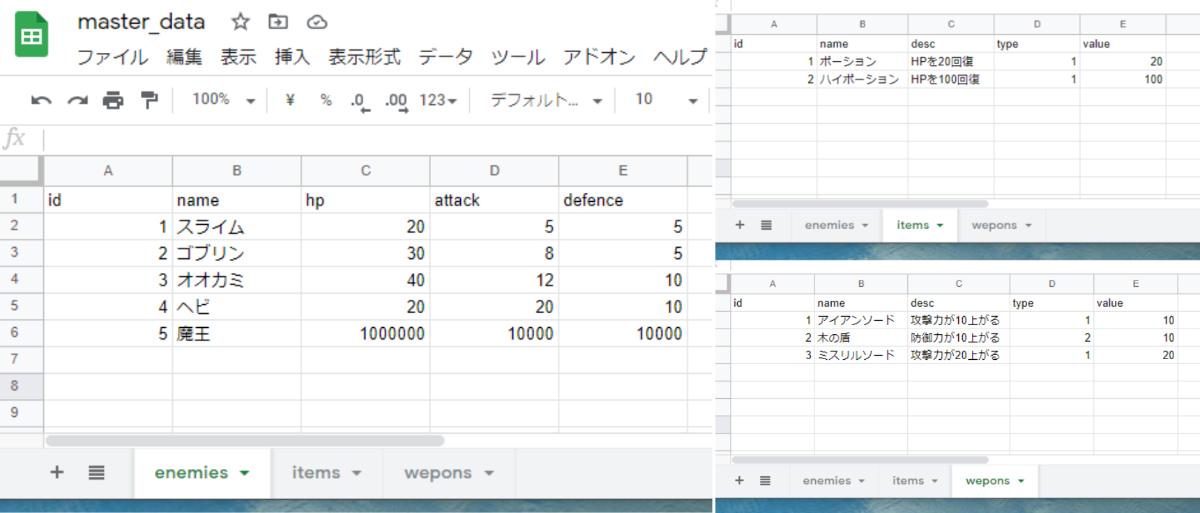The height and width of the screenshot is (513, 1200).
Task: Redo the last action
Action: [77, 100]
